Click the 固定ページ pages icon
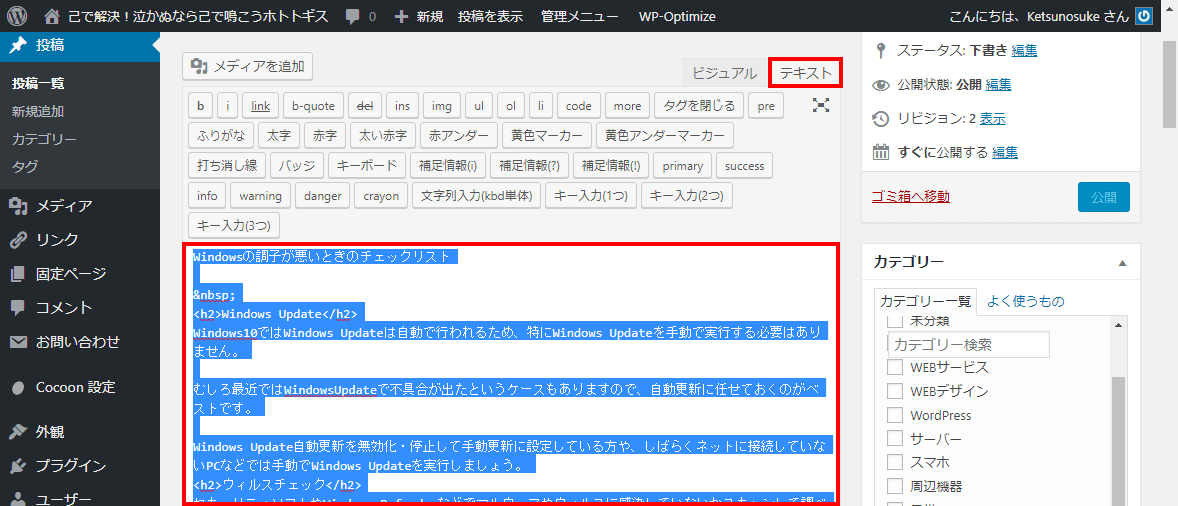1178x506 pixels. pyautogui.click(x=18, y=274)
